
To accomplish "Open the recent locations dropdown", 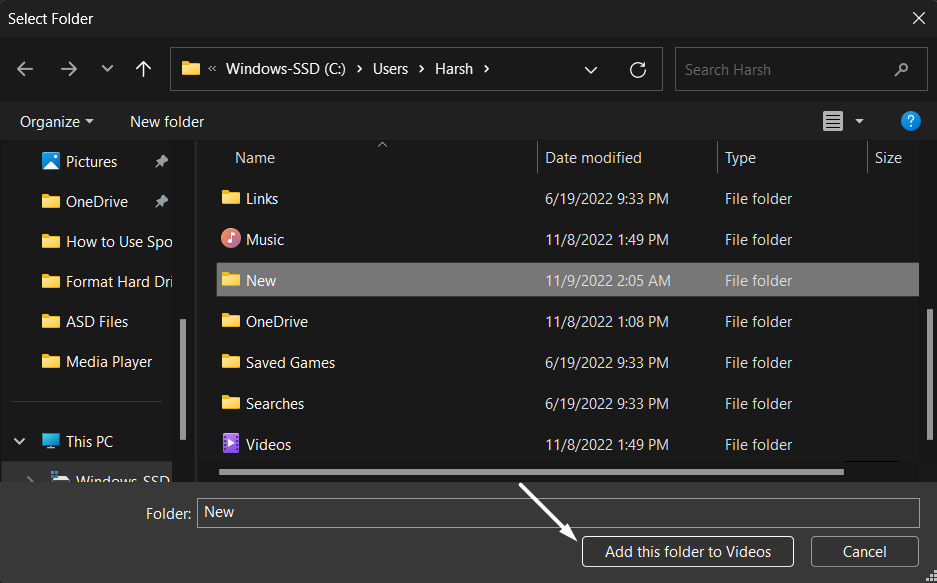I will pyautogui.click(x=107, y=70).
